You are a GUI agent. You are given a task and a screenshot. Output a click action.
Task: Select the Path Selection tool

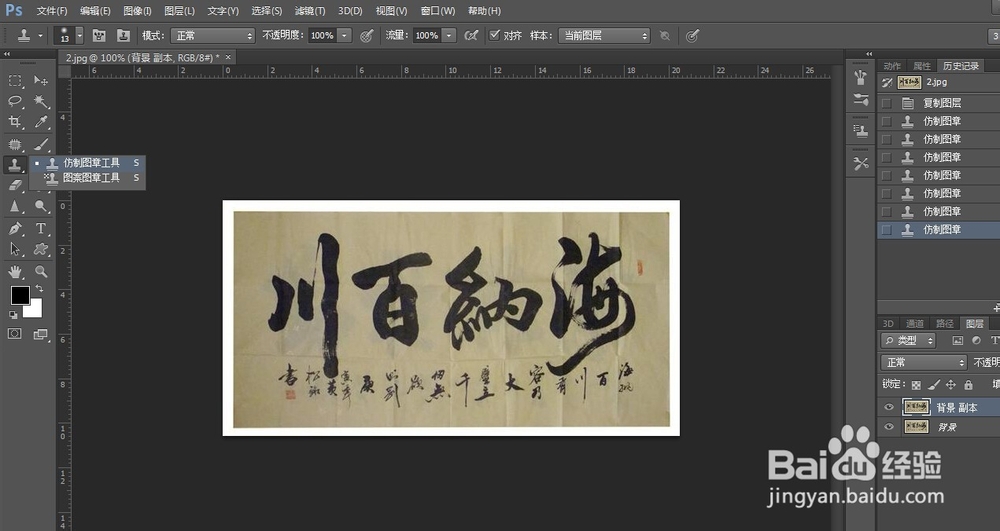click(x=15, y=249)
